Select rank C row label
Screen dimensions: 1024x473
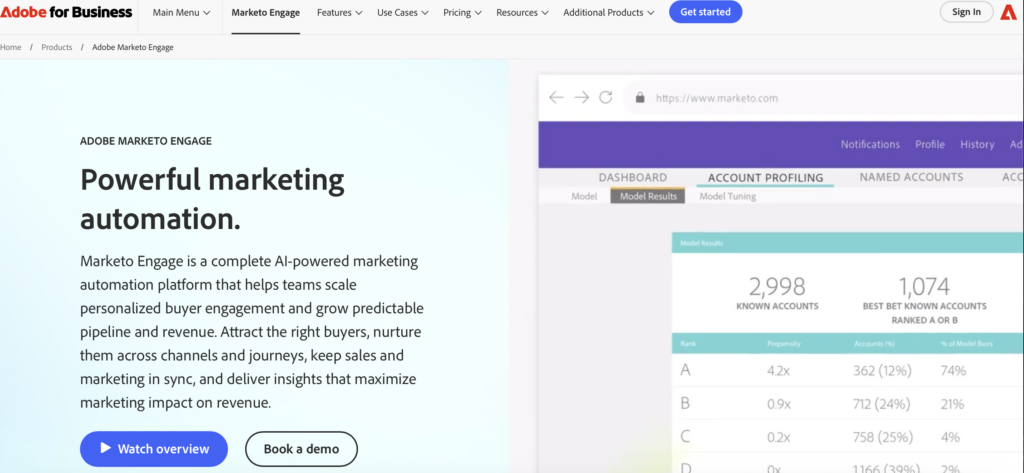point(685,436)
